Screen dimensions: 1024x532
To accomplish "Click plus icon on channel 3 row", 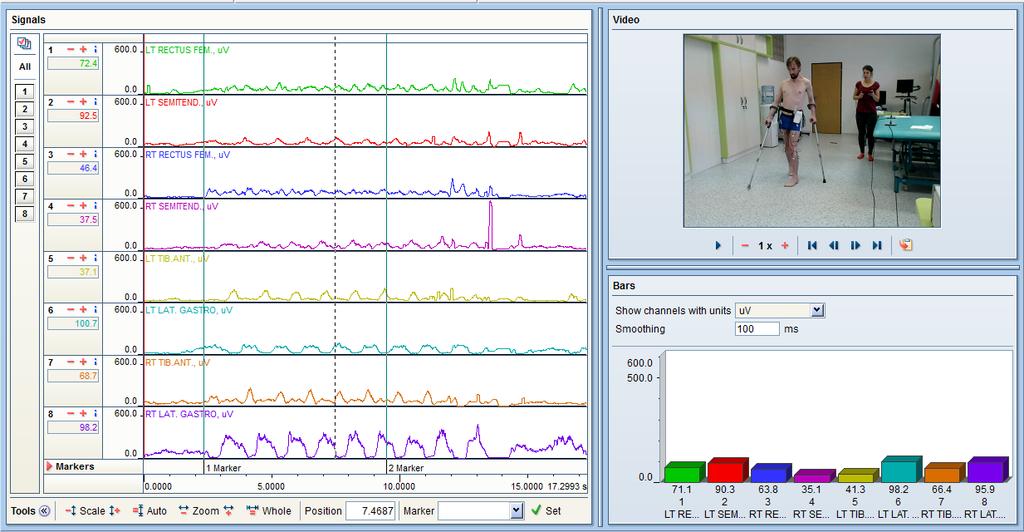I will pos(84,154).
